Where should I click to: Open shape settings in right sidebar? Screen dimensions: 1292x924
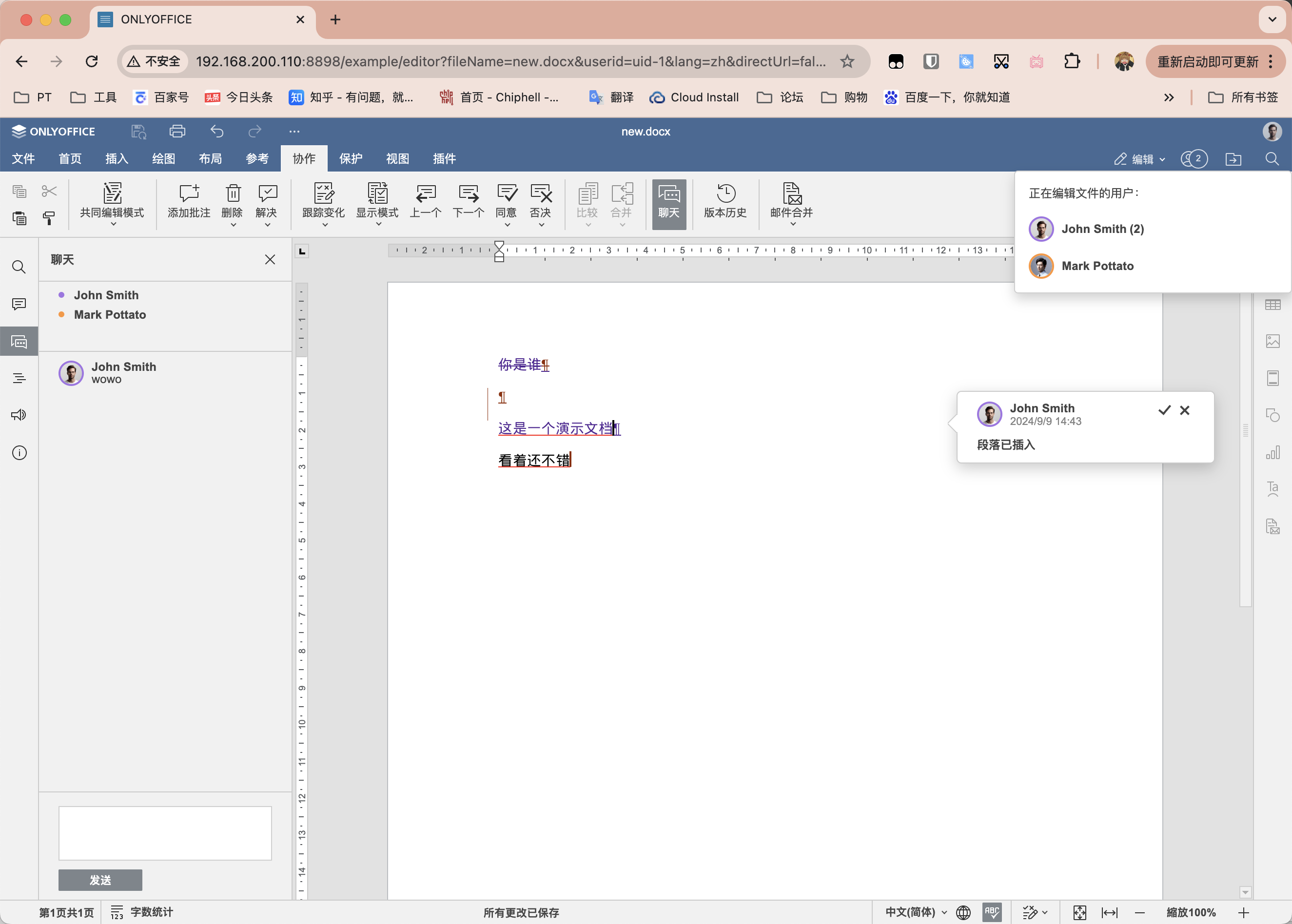1272,415
